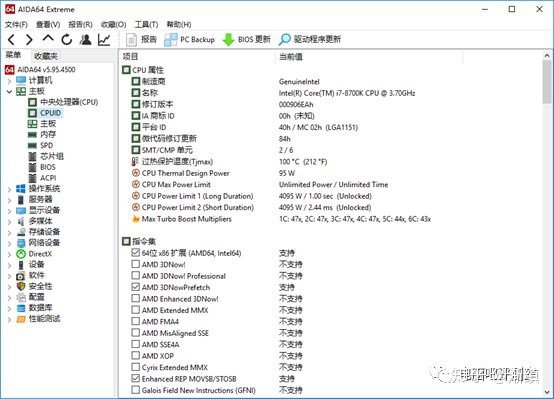Screen dimensions: 554x399
Task: Open the 报告(R) menu
Action: click(x=80, y=24)
